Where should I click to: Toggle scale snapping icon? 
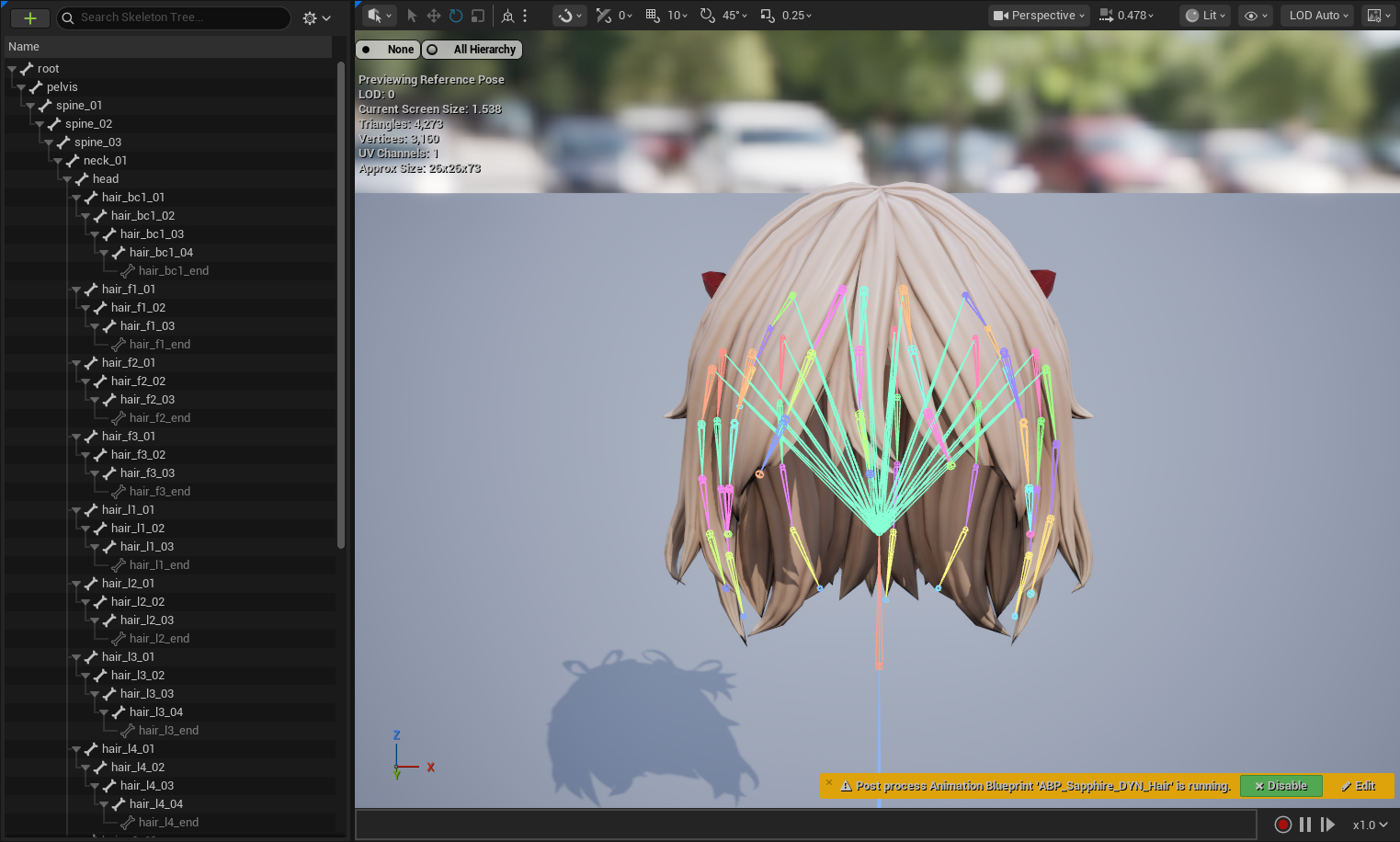click(768, 16)
